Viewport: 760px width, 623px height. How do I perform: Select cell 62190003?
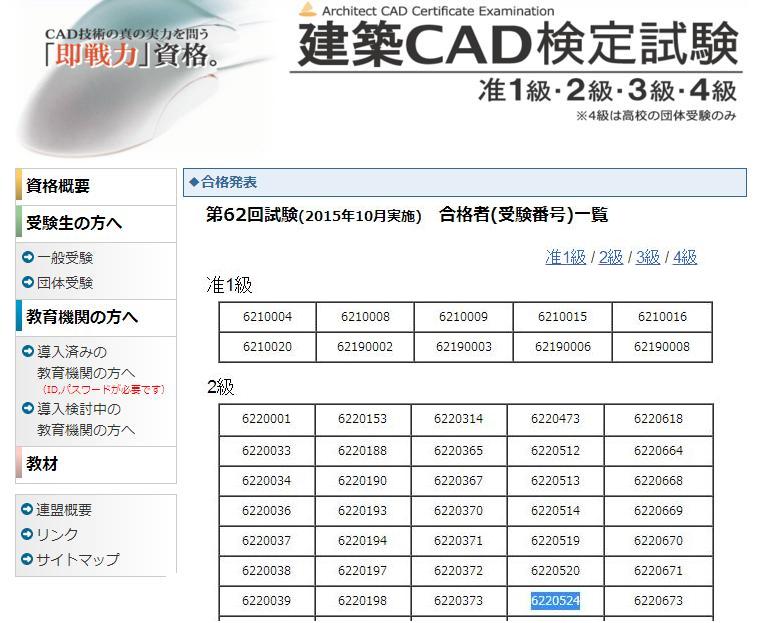click(463, 347)
